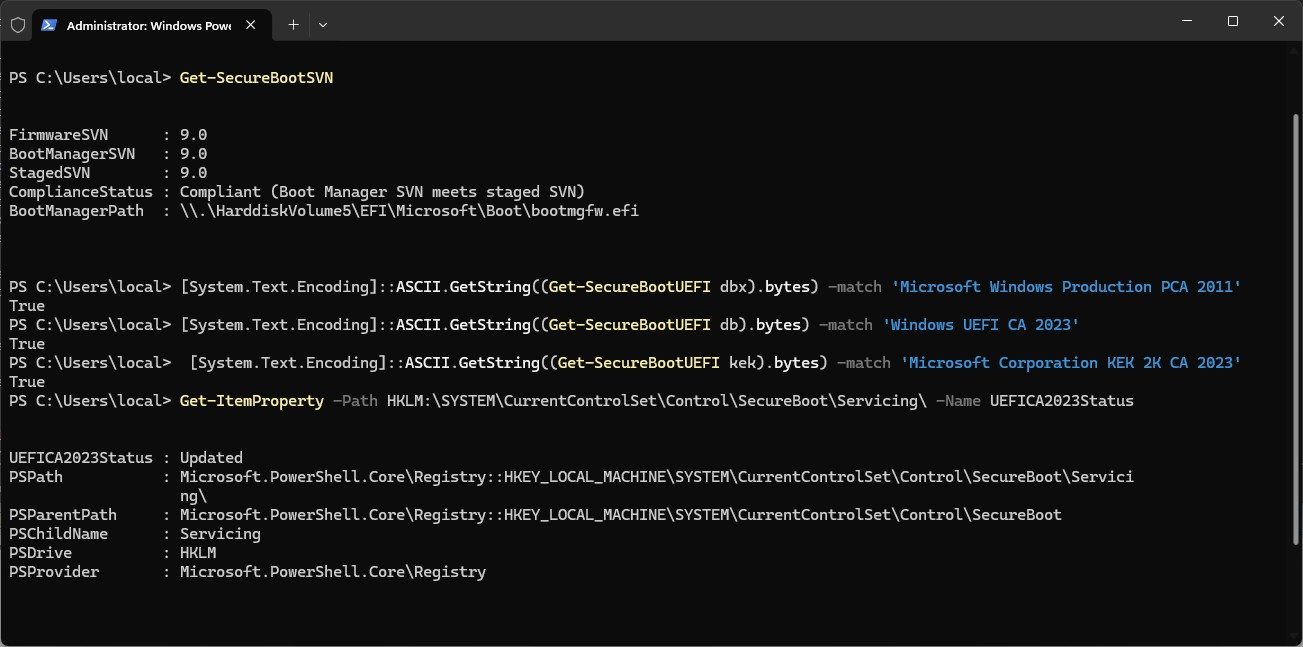Click the Get-ItemProperty cmdlet text
Image resolution: width=1303 pixels, height=647 pixels.
click(252, 401)
